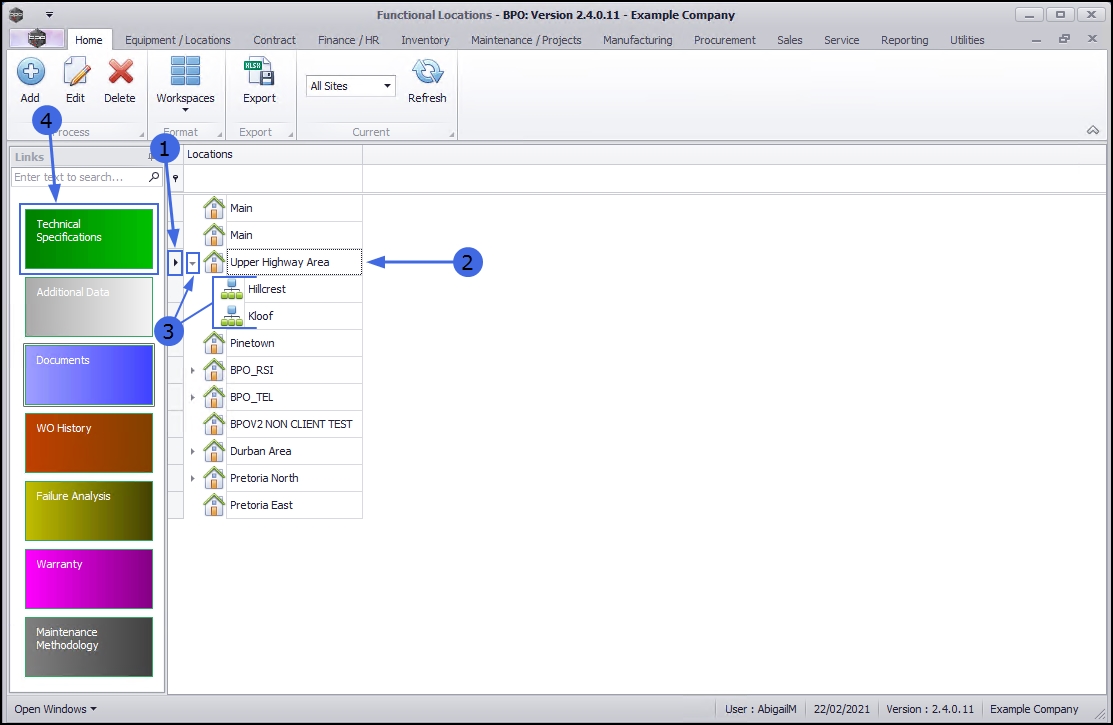Open the Service tab
This screenshot has height=725, width=1113.
(842, 40)
